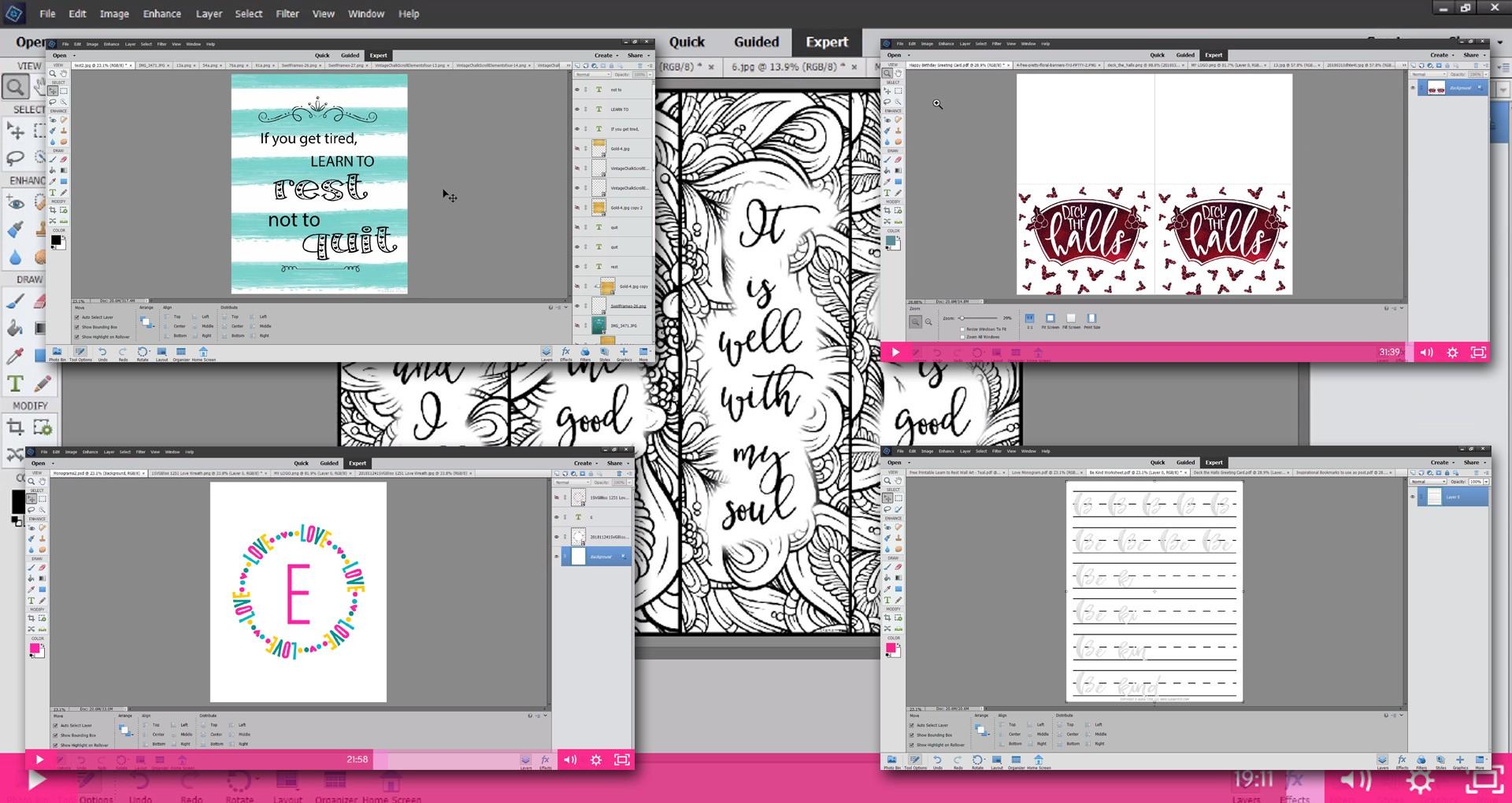Select the large Type tool in background window
1512x803 pixels.
(x=15, y=383)
